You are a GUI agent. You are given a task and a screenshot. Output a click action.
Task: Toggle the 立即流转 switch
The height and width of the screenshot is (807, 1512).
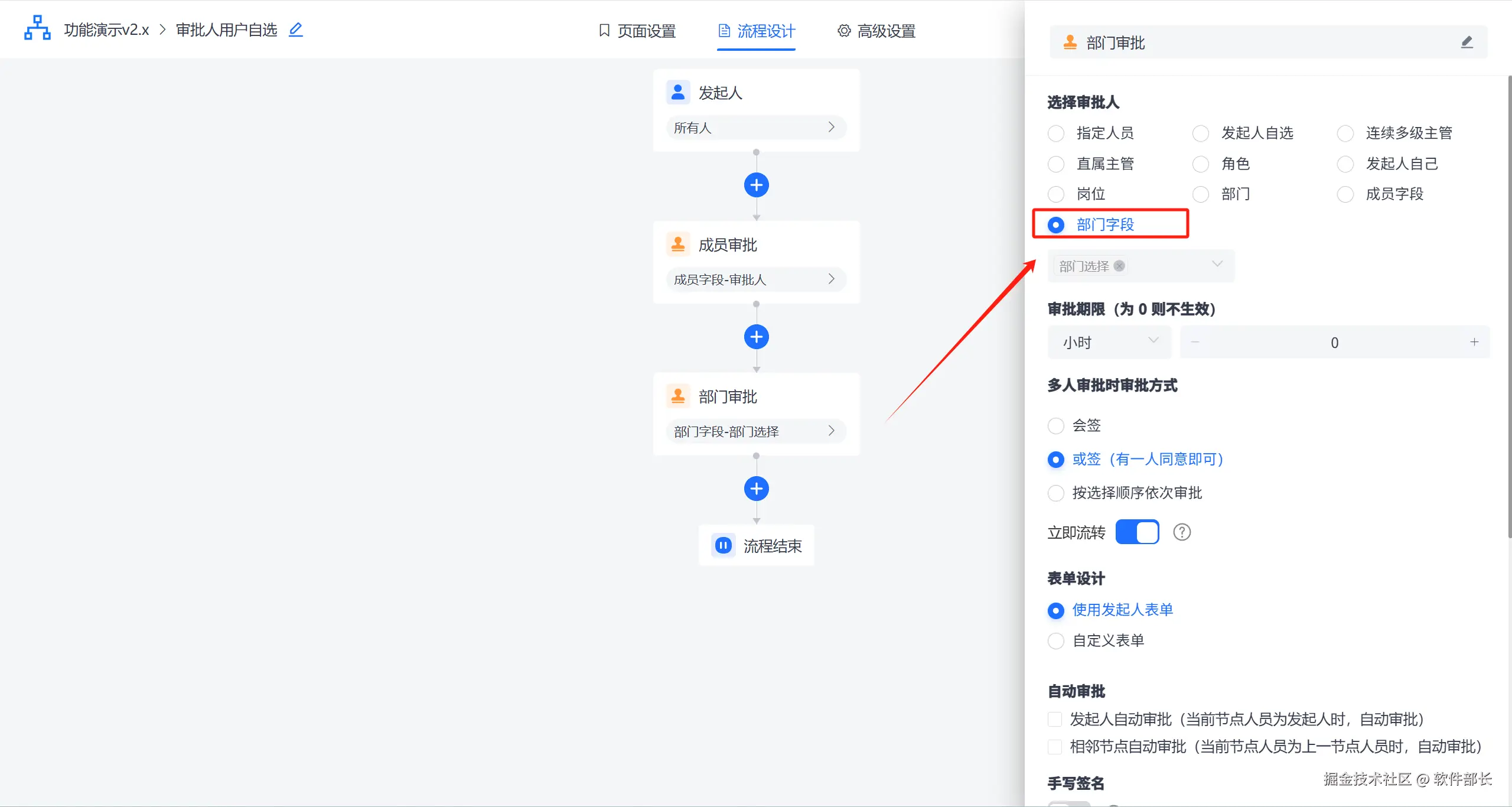[1137, 532]
